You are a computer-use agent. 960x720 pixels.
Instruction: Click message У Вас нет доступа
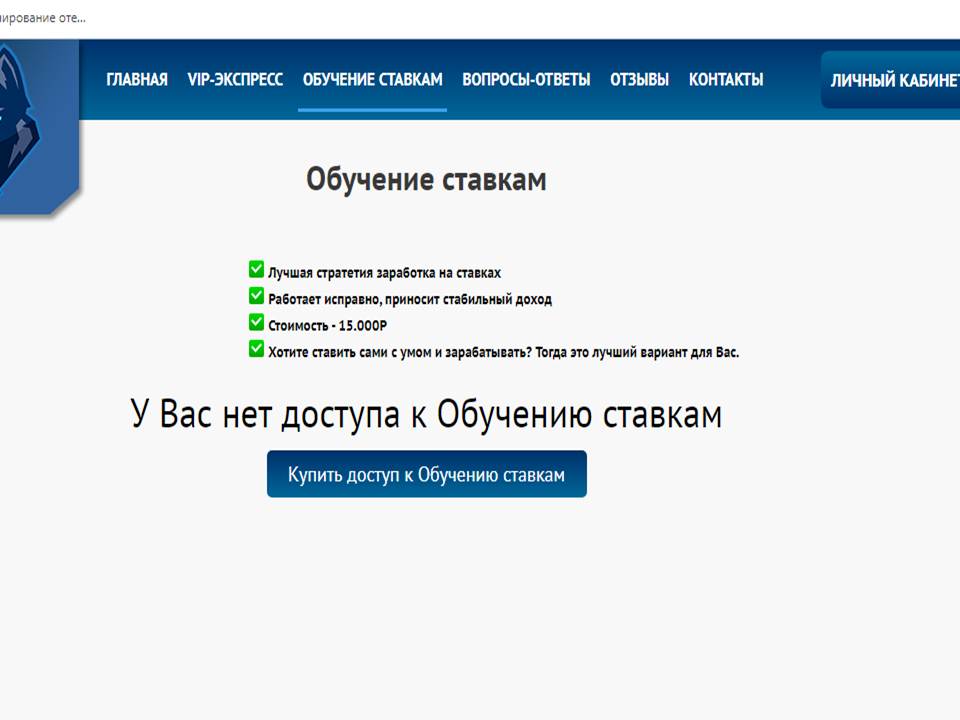426,414
